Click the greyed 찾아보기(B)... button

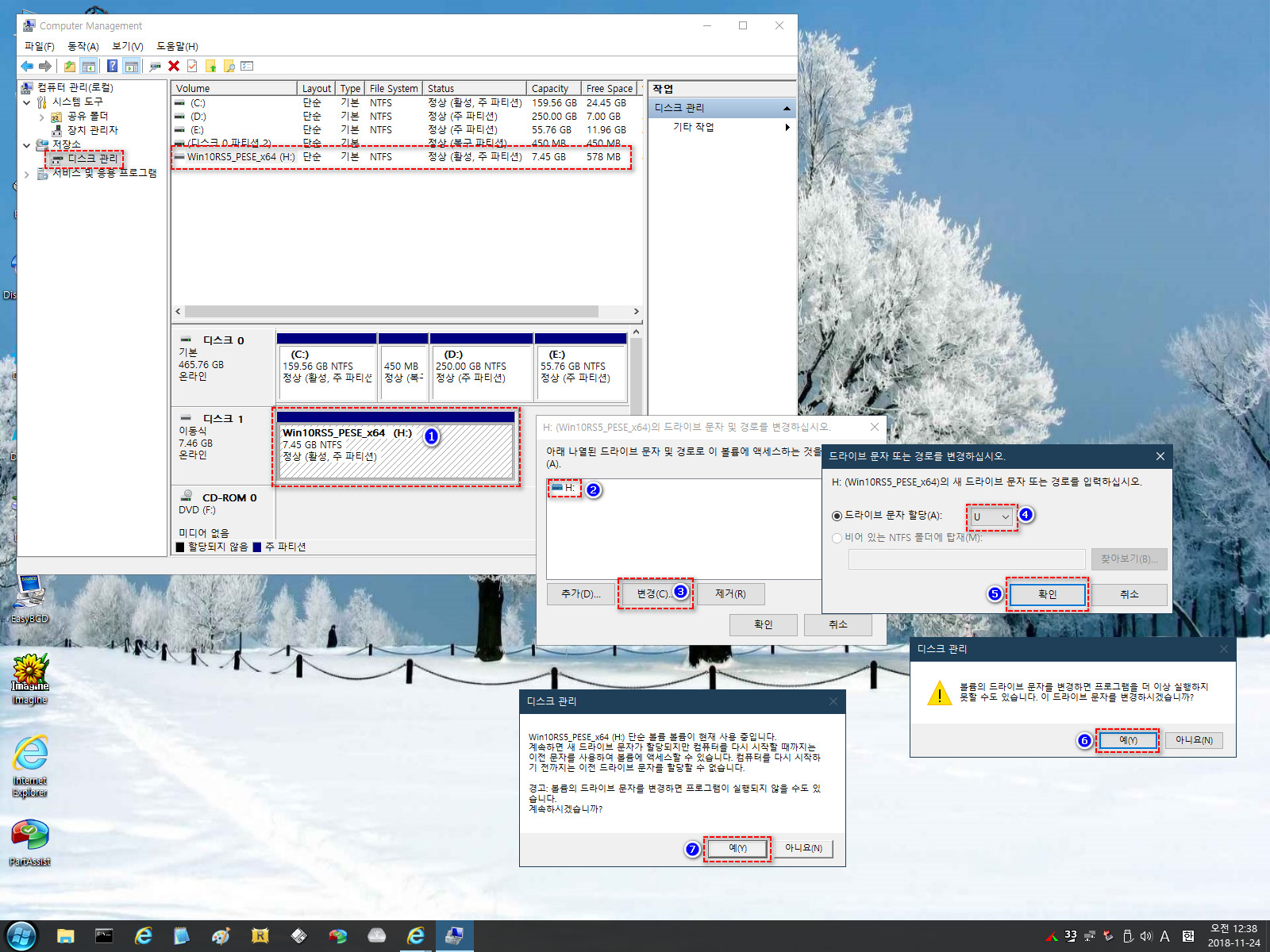point(1129,559)
